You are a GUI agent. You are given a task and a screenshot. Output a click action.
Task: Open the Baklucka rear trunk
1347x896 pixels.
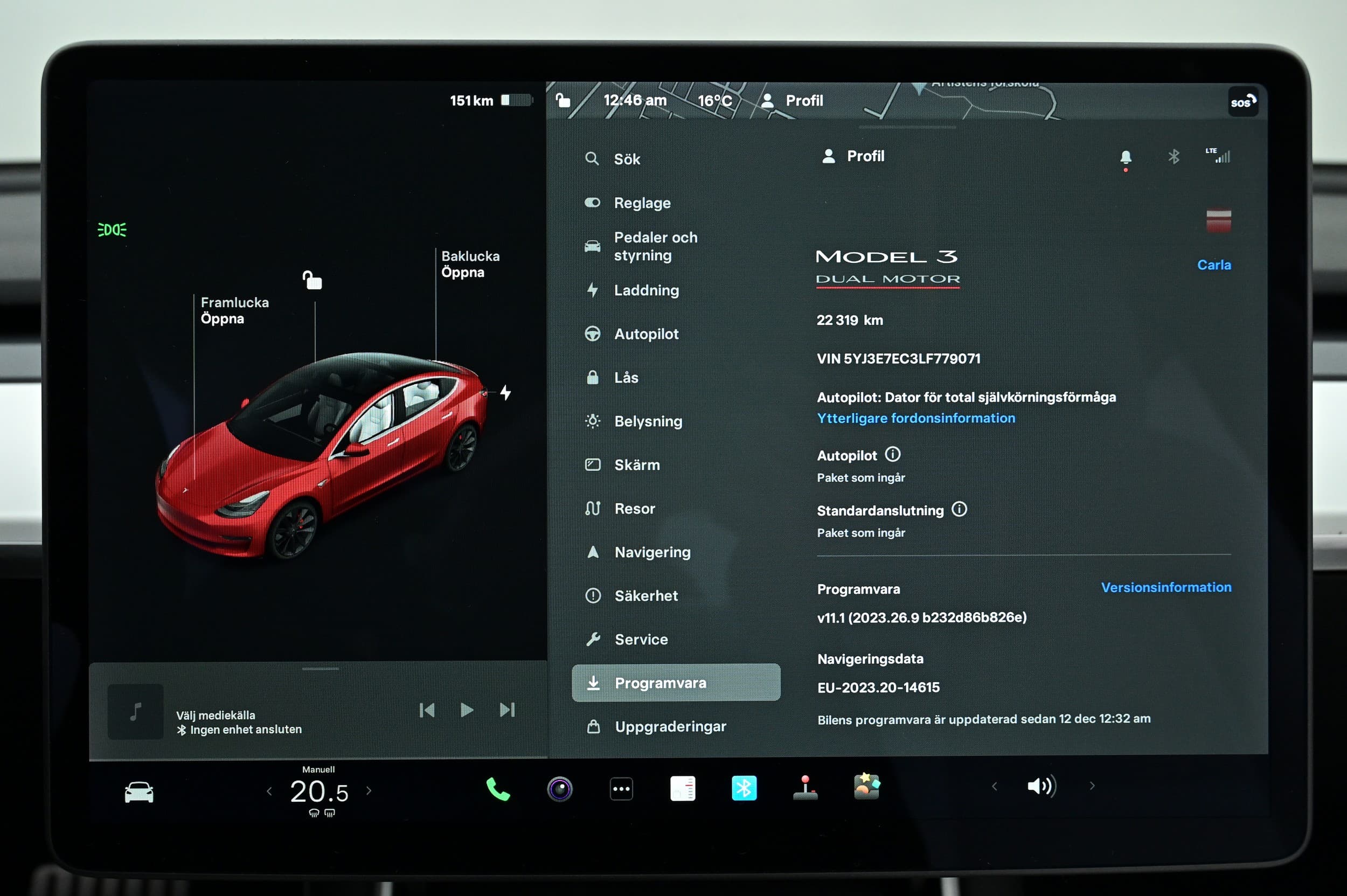click(x=470, y=264)
